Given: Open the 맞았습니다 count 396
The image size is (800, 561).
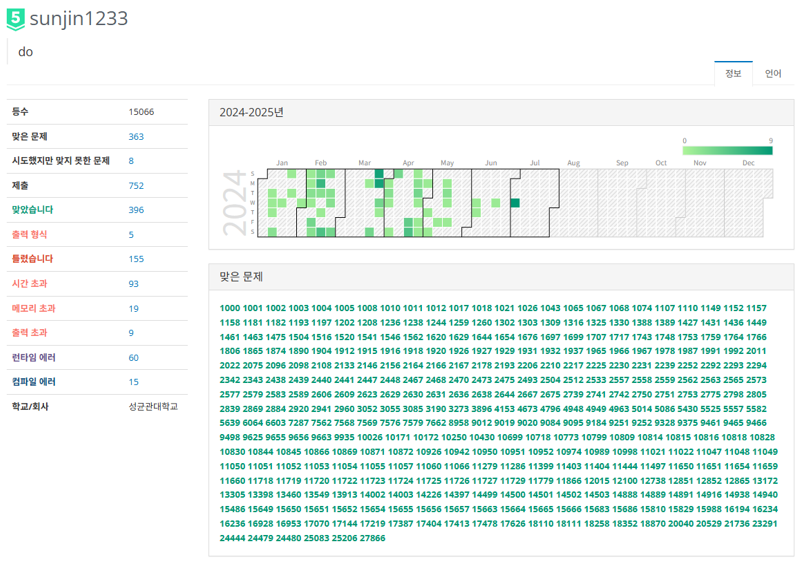Looking at the screenshot, I should click(x=136, y=210).
